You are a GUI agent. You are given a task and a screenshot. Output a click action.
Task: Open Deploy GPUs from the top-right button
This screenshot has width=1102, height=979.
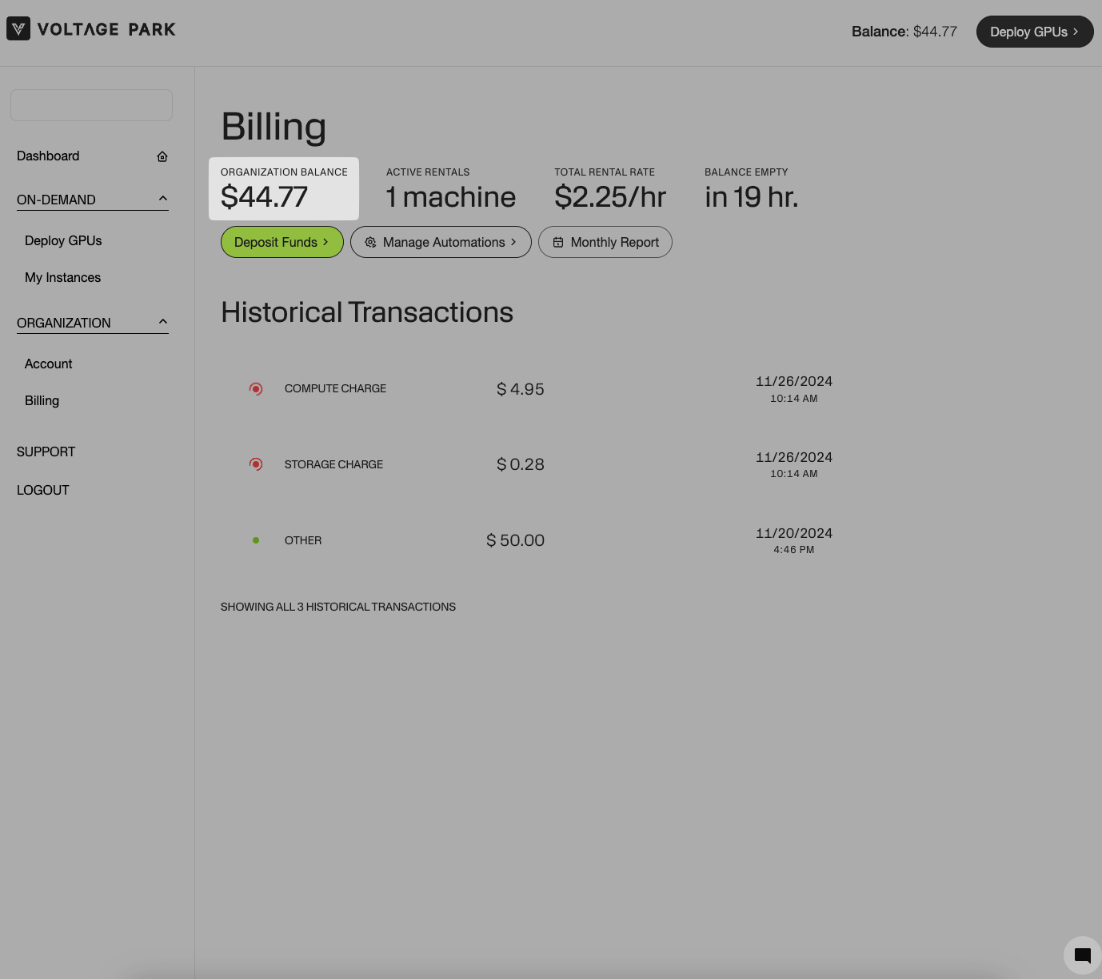pyautogui.click(x=1034, y=32)
